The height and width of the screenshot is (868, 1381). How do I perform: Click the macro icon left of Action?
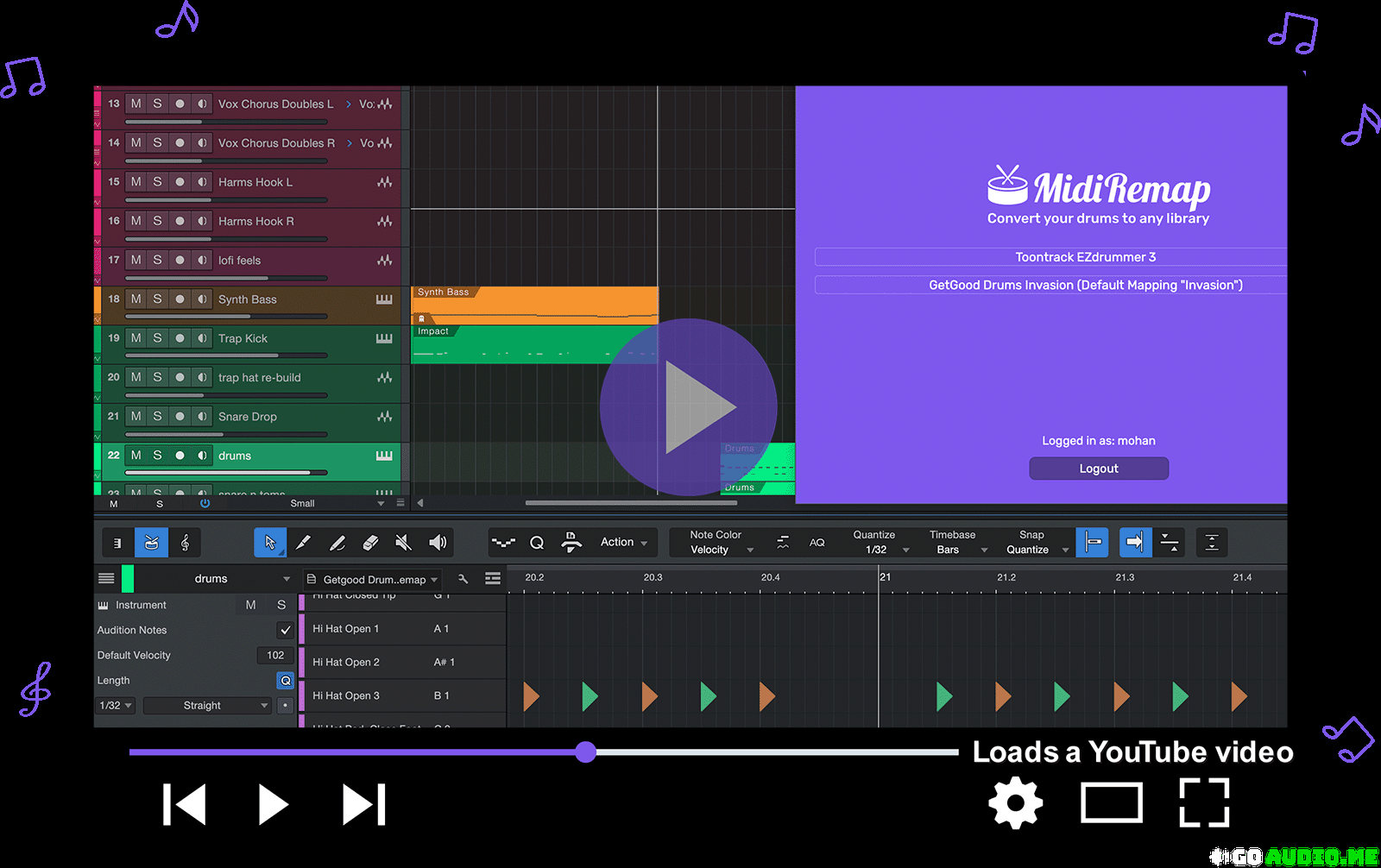[x=571, y=543]
